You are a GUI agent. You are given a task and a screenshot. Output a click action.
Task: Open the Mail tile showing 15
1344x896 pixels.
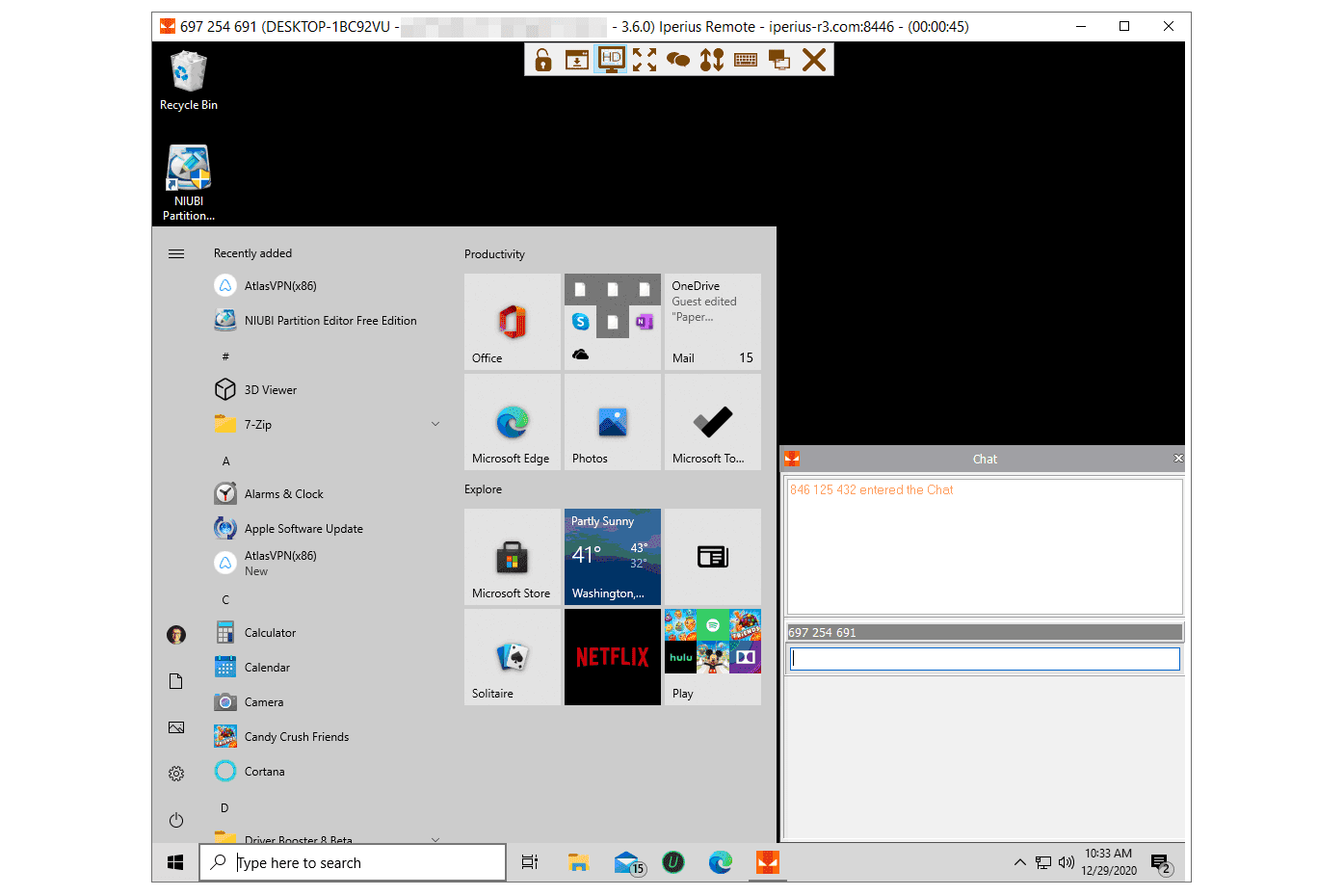713,322
